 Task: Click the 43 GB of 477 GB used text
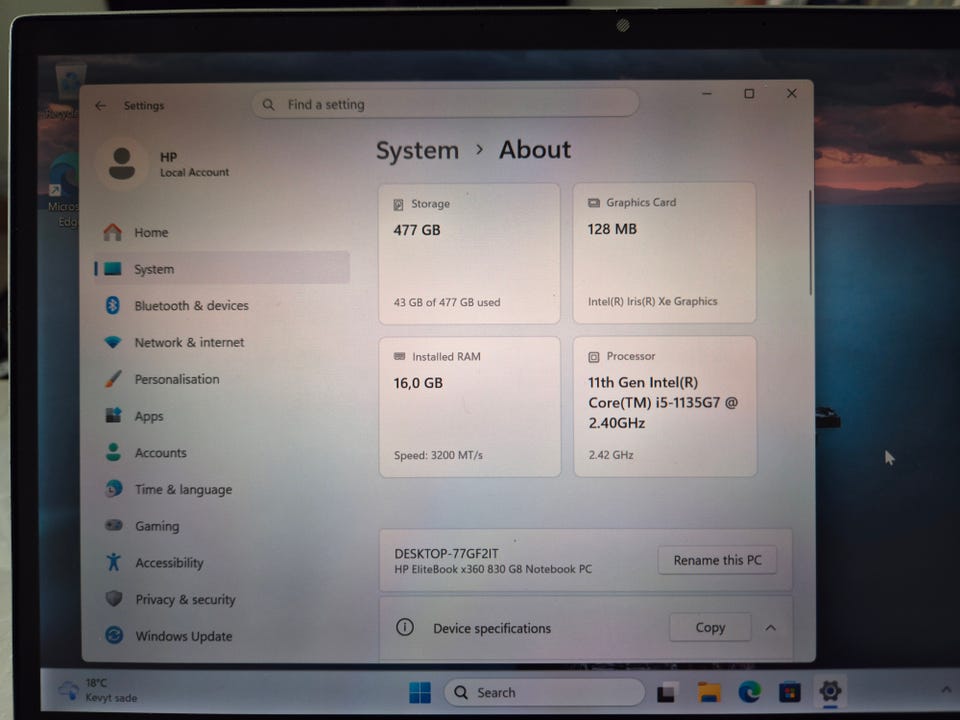(447, 302)
